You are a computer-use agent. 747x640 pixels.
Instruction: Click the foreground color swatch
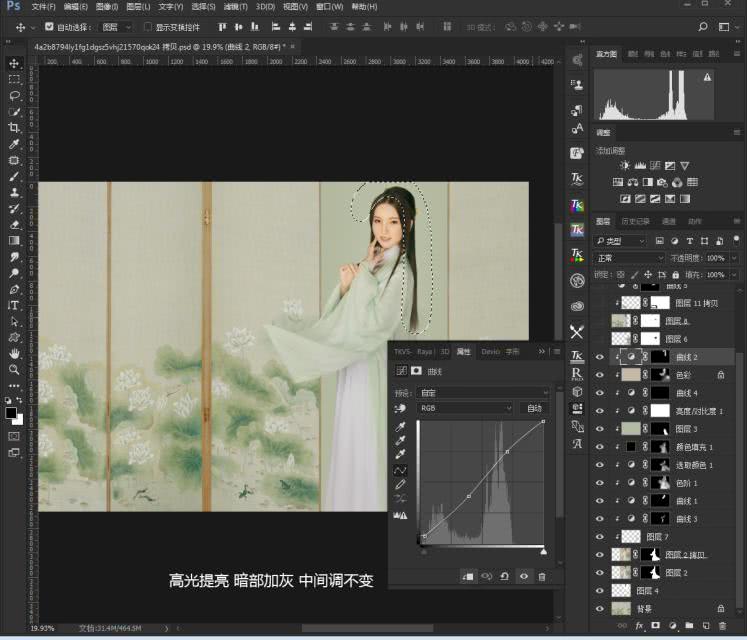click(11, 412)
